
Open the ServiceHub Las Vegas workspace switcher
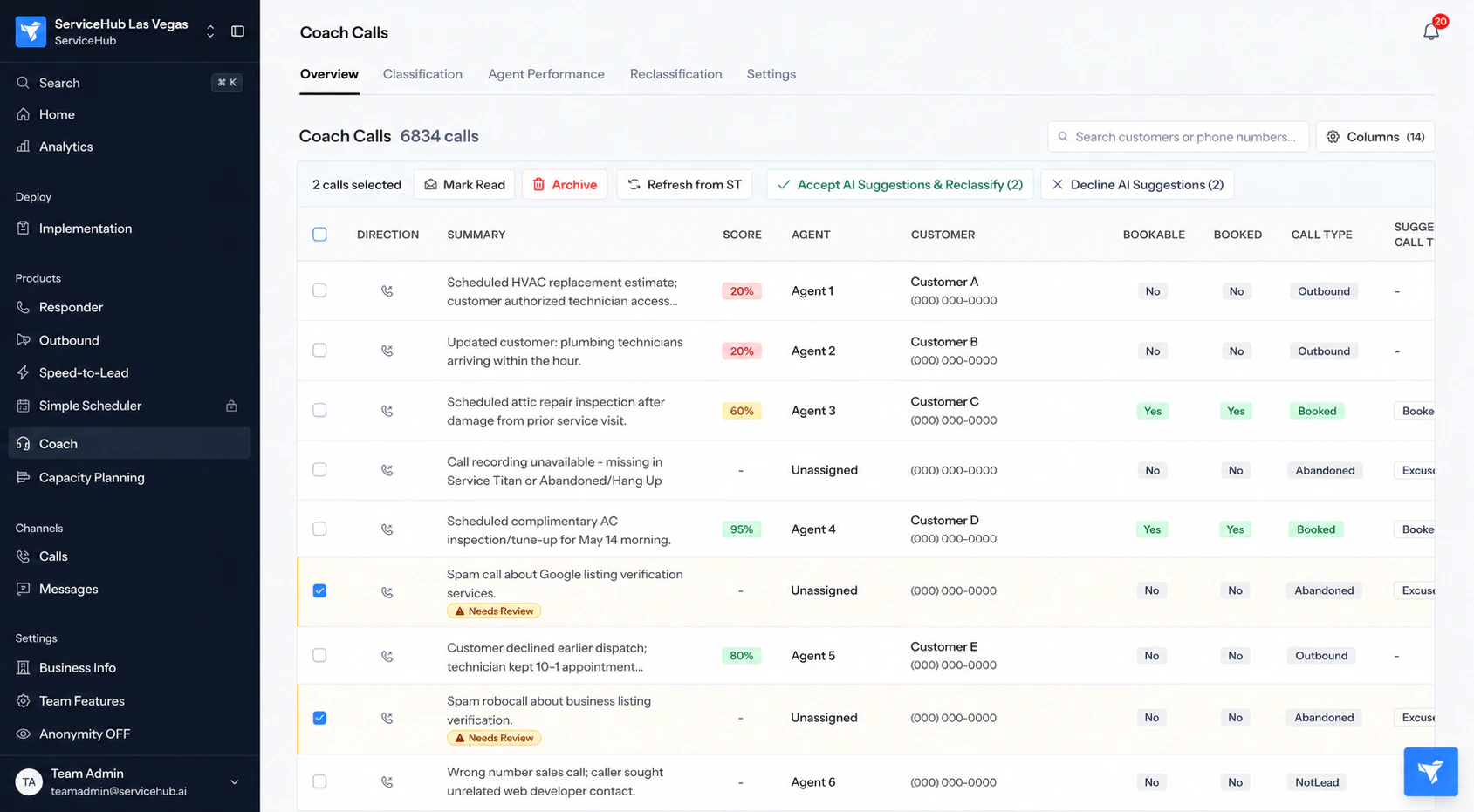[210, 31]
